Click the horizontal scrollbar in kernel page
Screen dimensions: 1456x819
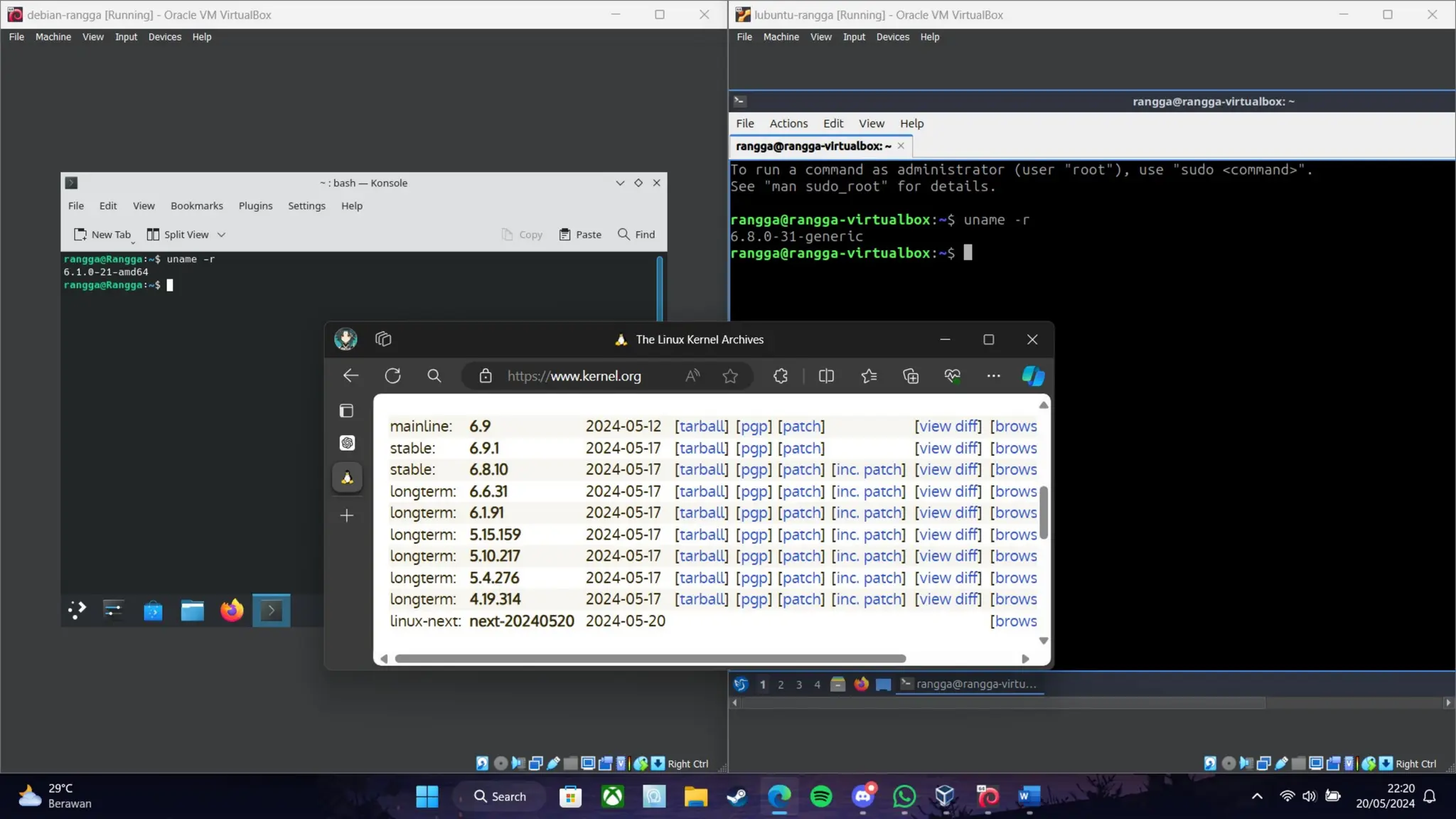click(x=650, y=658)
